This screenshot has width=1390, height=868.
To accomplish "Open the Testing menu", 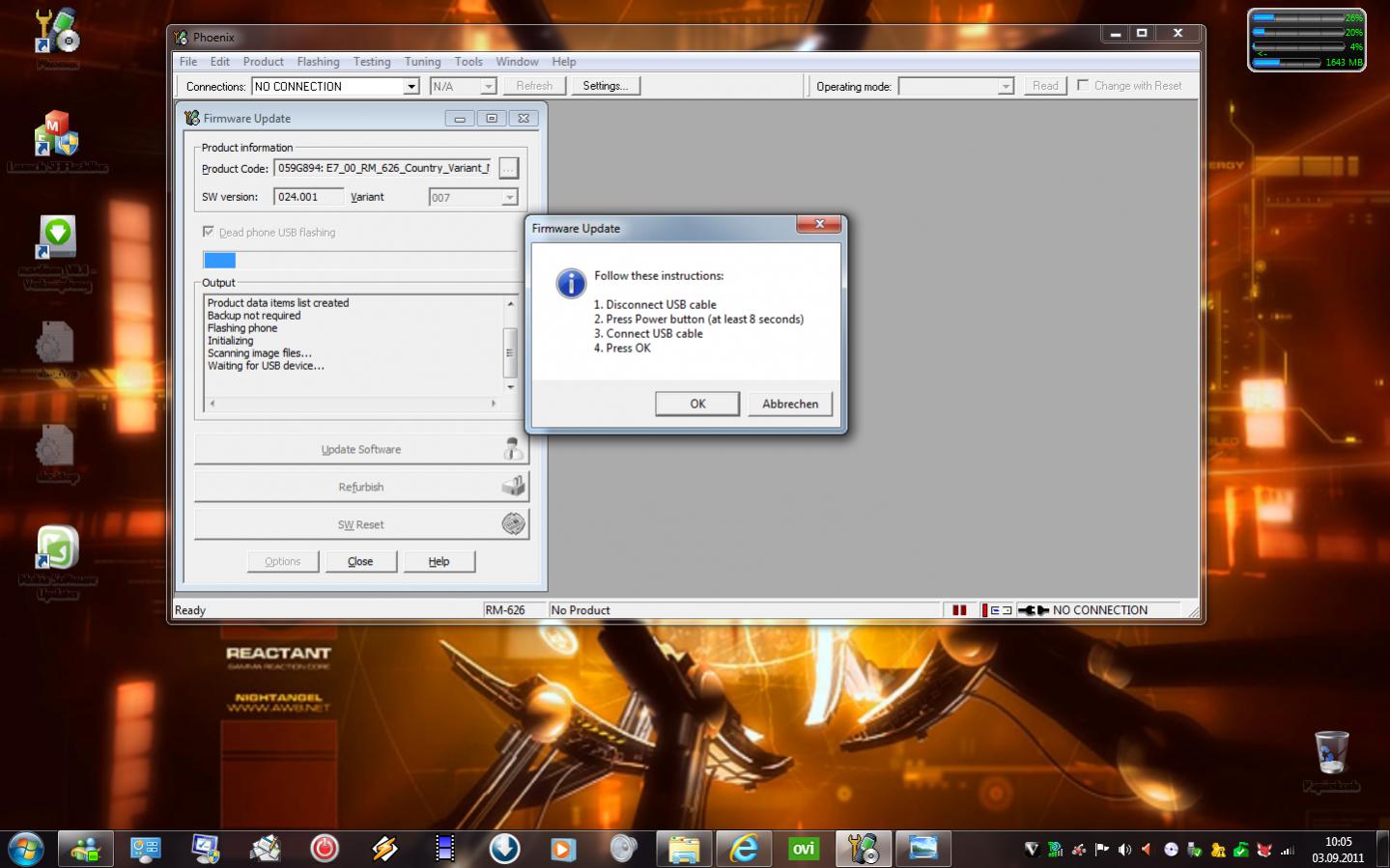I will 372,62.
